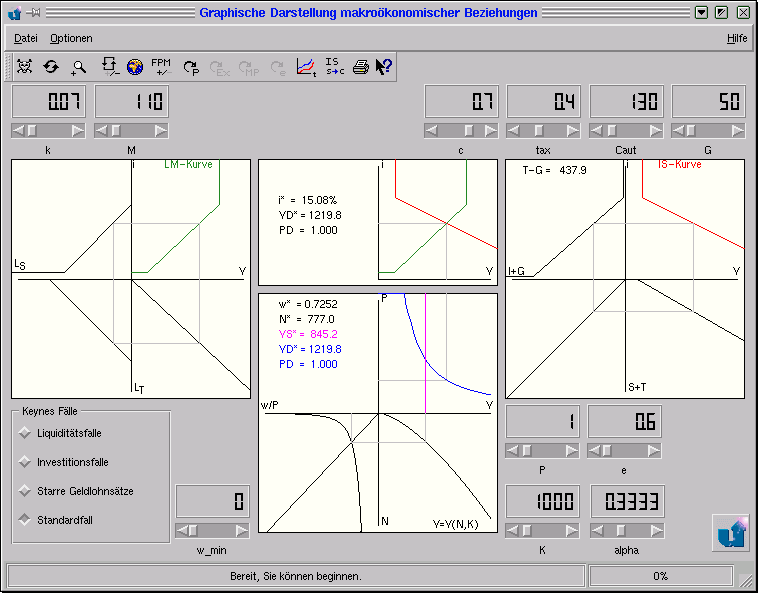This screenshot has height=593, width=758.
Task: Click the circular refresh arrows icon
Action: point(51,66)
